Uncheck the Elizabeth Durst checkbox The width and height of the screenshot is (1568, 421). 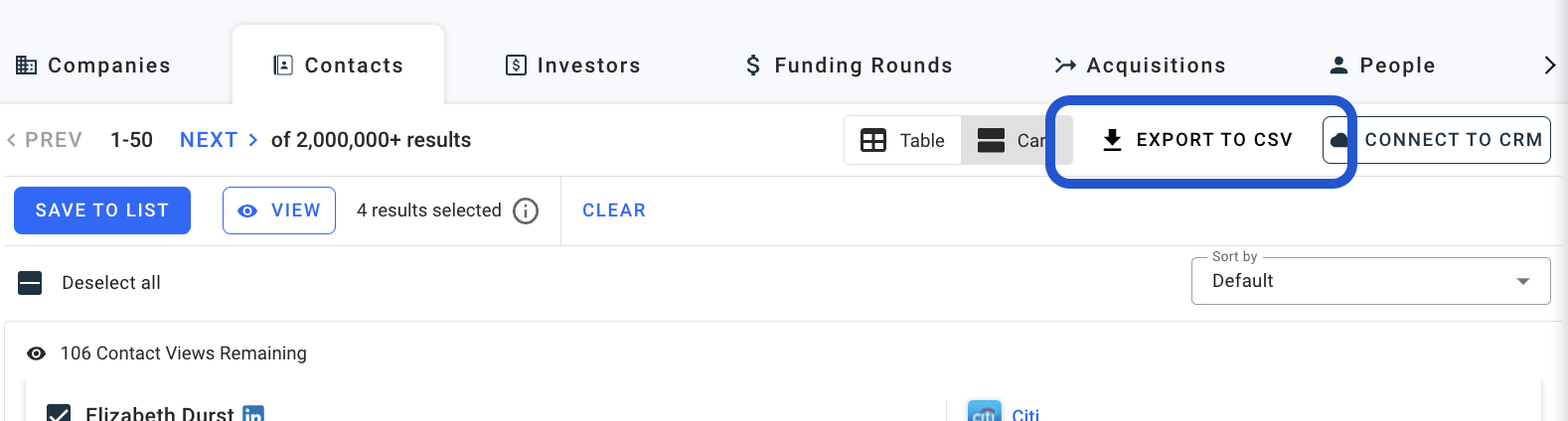(x=59, y=413)
